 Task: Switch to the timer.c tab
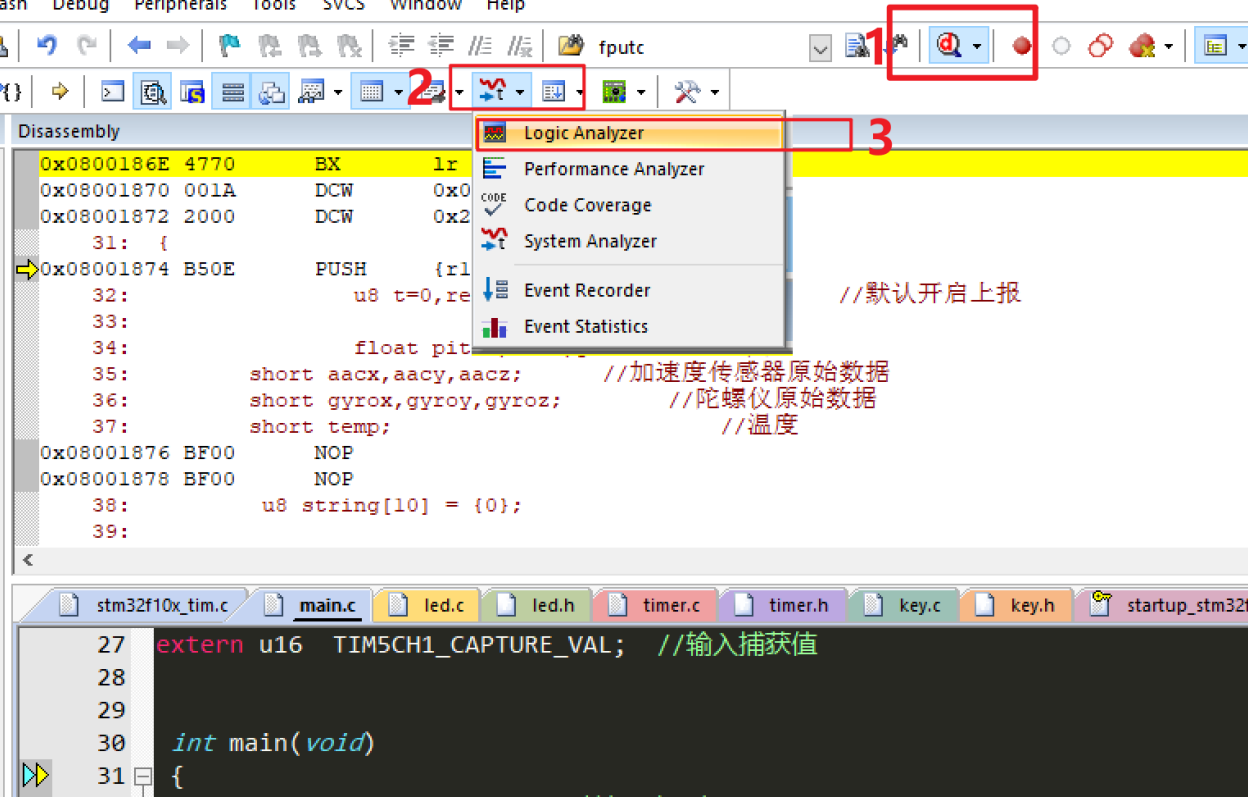(x=655, y=605)
